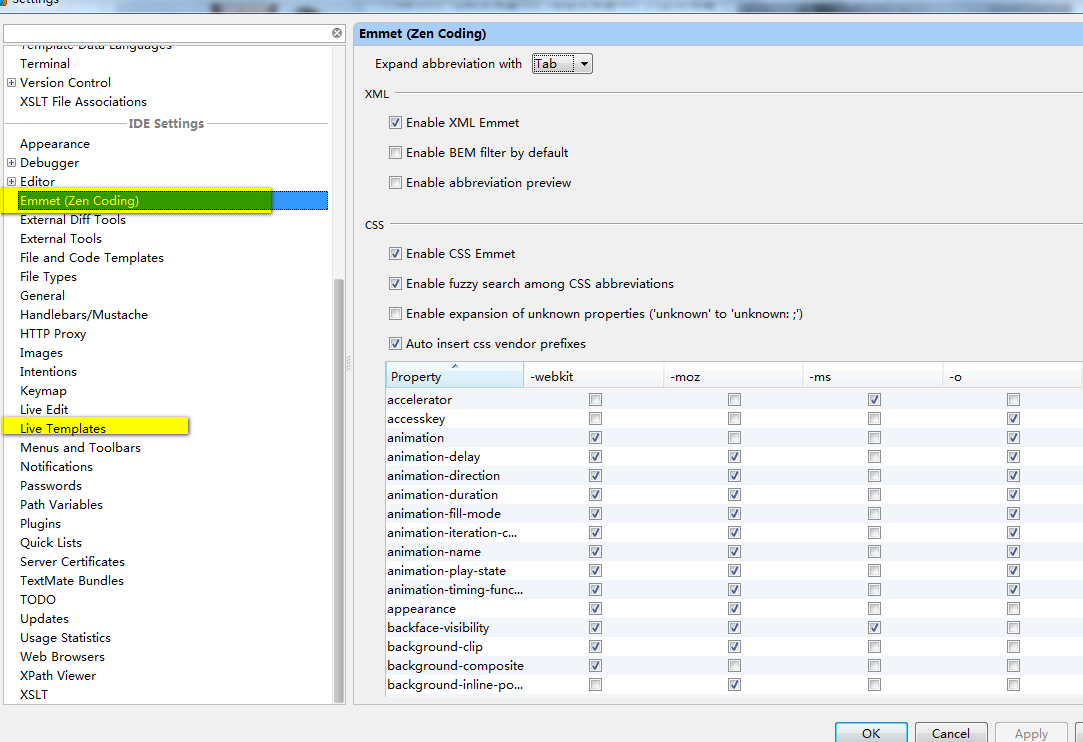Toggle Auto insert css vendor prefixes

click(x=395, y=343)
